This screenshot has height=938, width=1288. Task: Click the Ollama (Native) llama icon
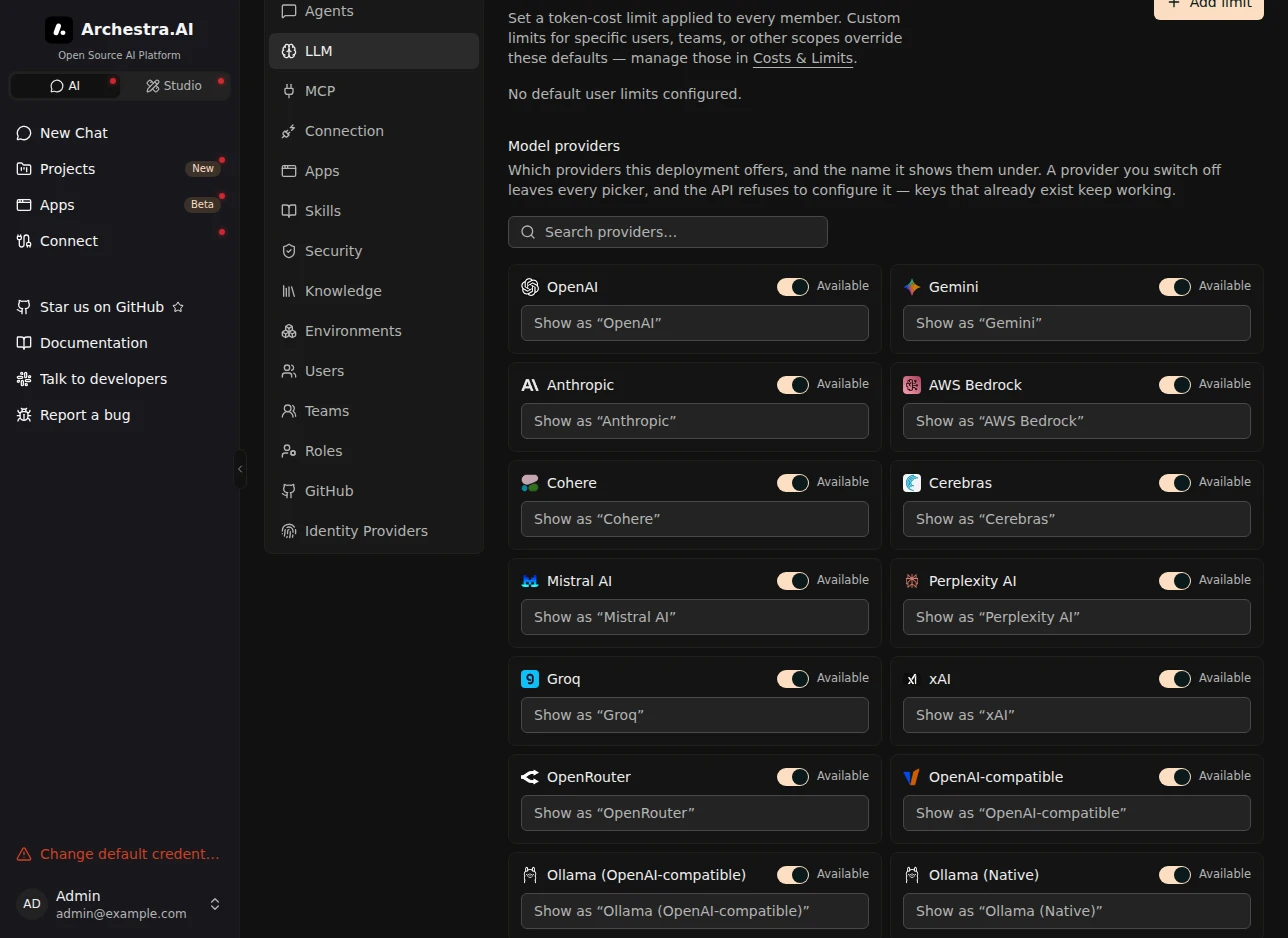pyautogui.click(x=912, y=875)
